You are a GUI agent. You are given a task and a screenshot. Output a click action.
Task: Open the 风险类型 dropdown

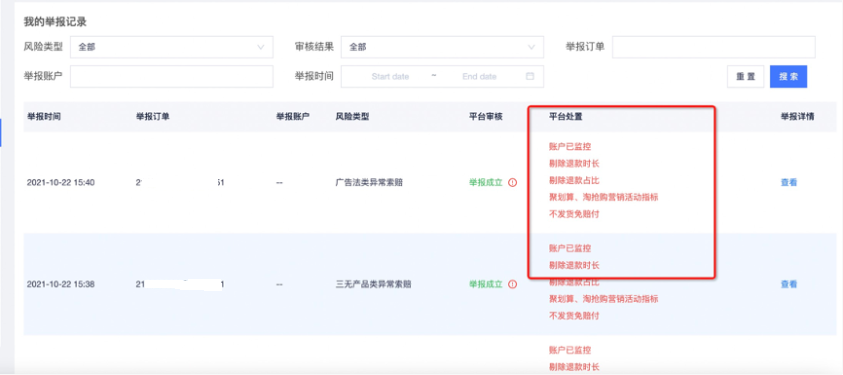pos(172,47)
